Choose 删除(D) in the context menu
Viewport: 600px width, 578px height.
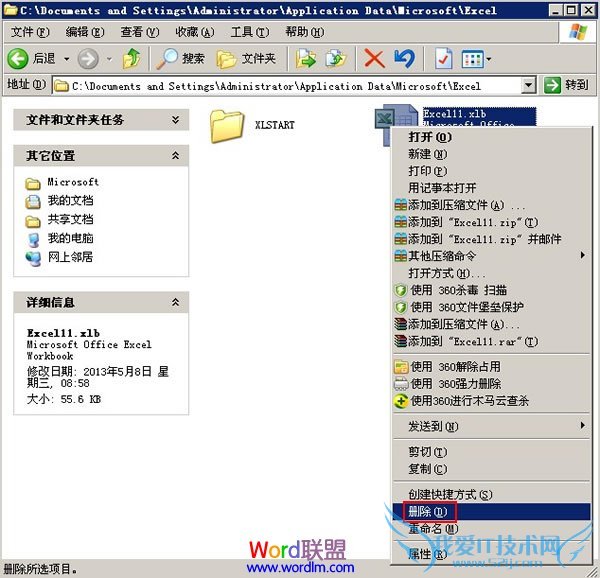coord(491,511)
